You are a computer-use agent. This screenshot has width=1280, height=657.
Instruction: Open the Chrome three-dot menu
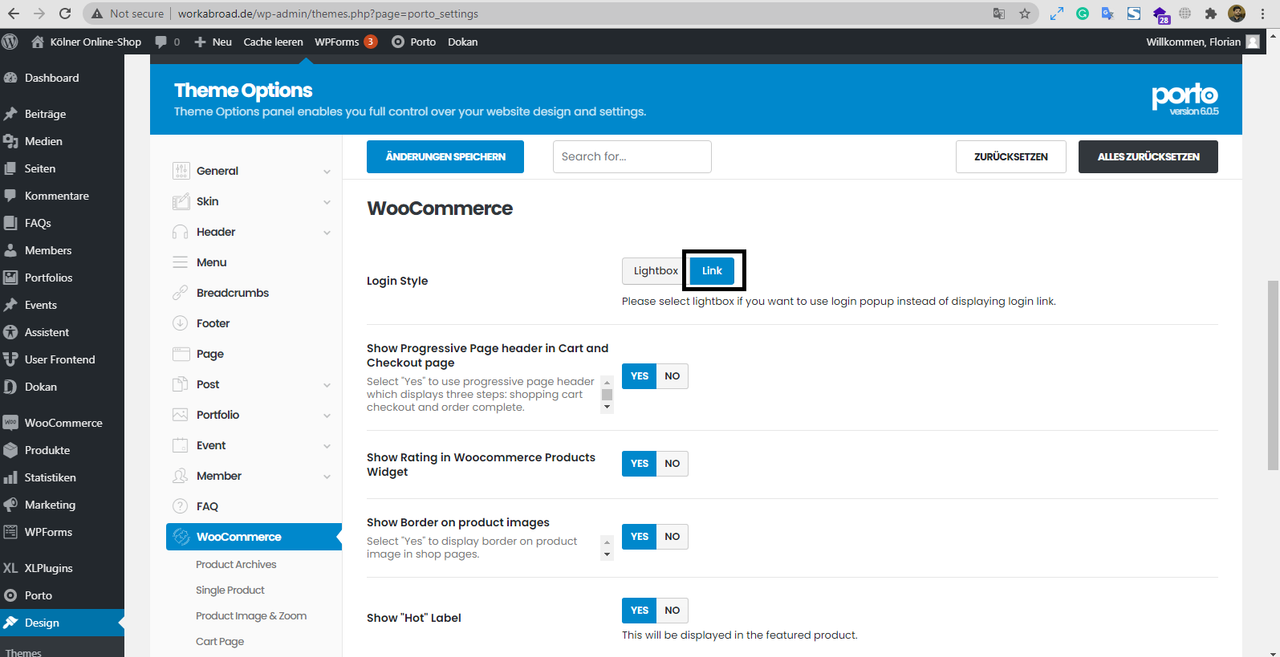pos(1264,14)
